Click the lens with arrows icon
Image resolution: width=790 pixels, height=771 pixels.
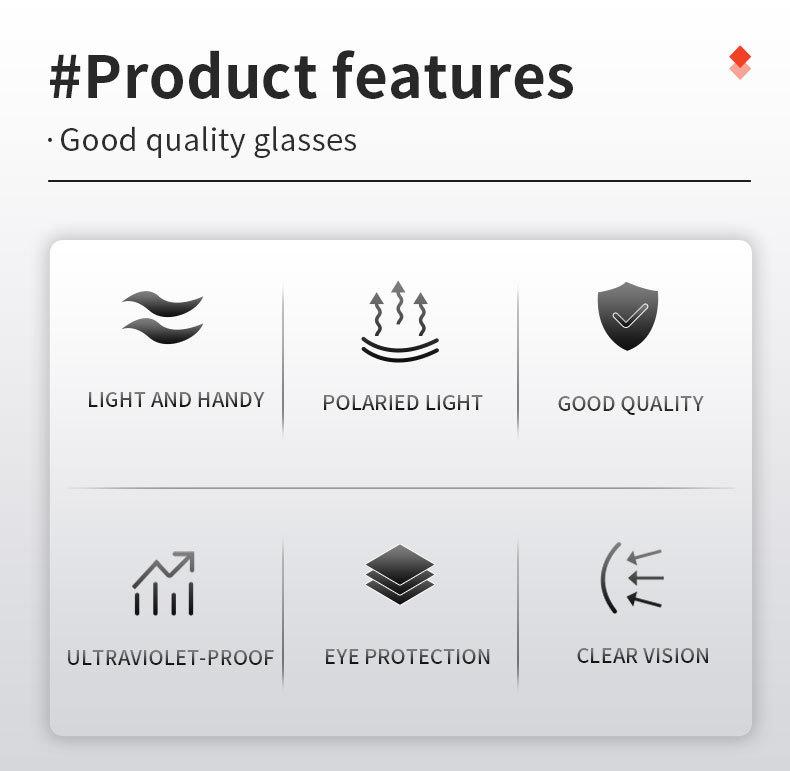pyautogui.click(x=631, y=576)
